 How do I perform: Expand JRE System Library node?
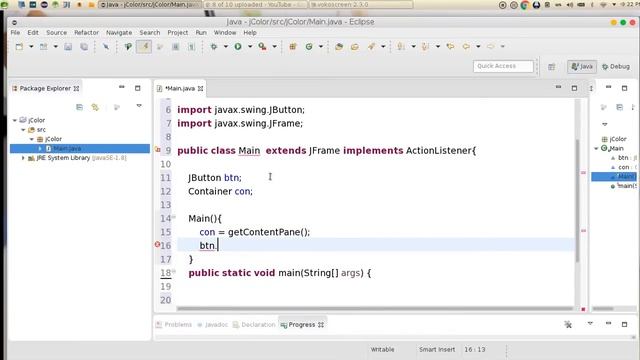[x=23, y=158]
